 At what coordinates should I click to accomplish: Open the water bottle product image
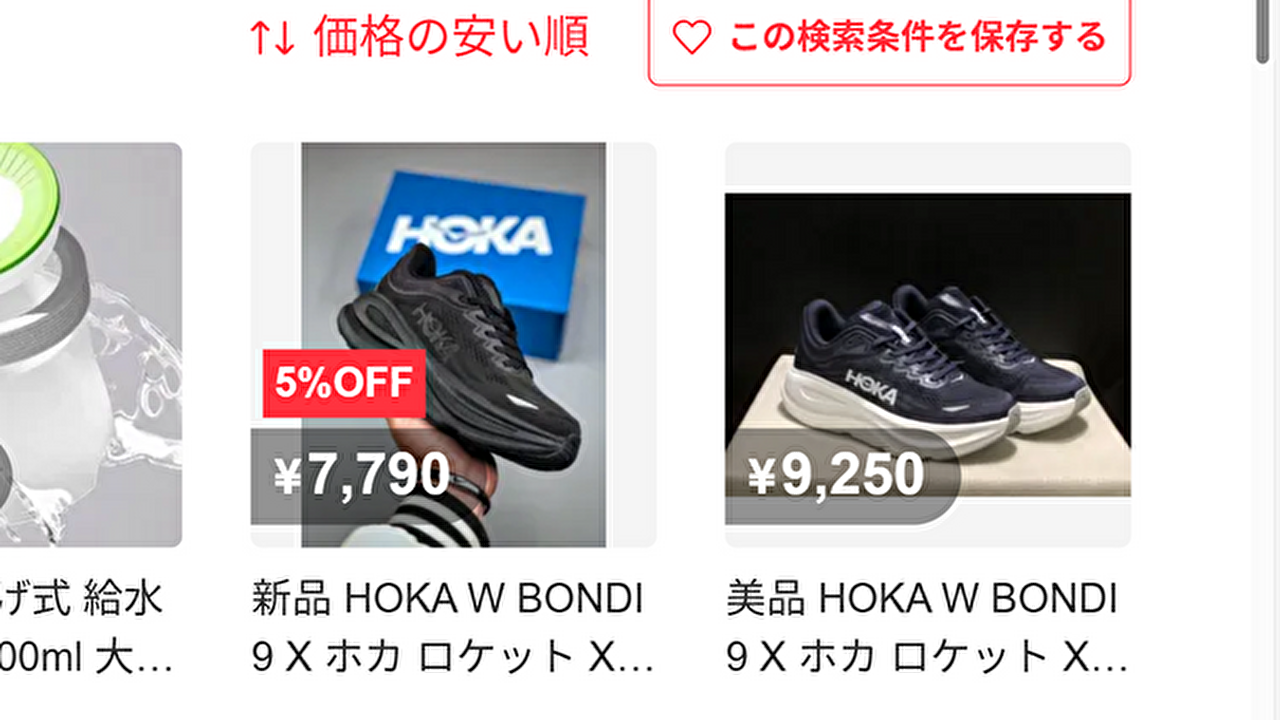point(91,345)
